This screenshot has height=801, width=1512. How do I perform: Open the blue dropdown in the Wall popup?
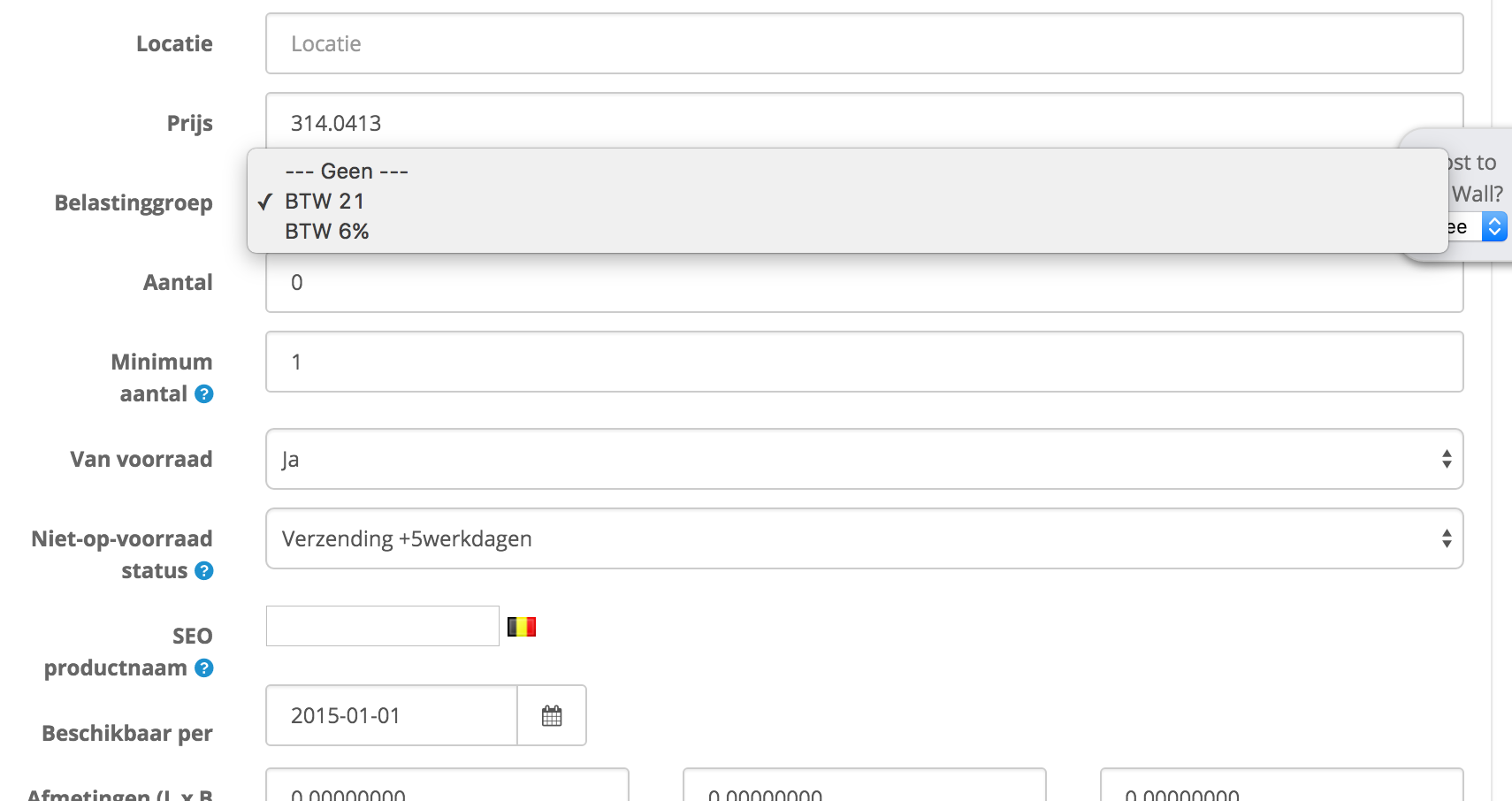(1493, 227)
